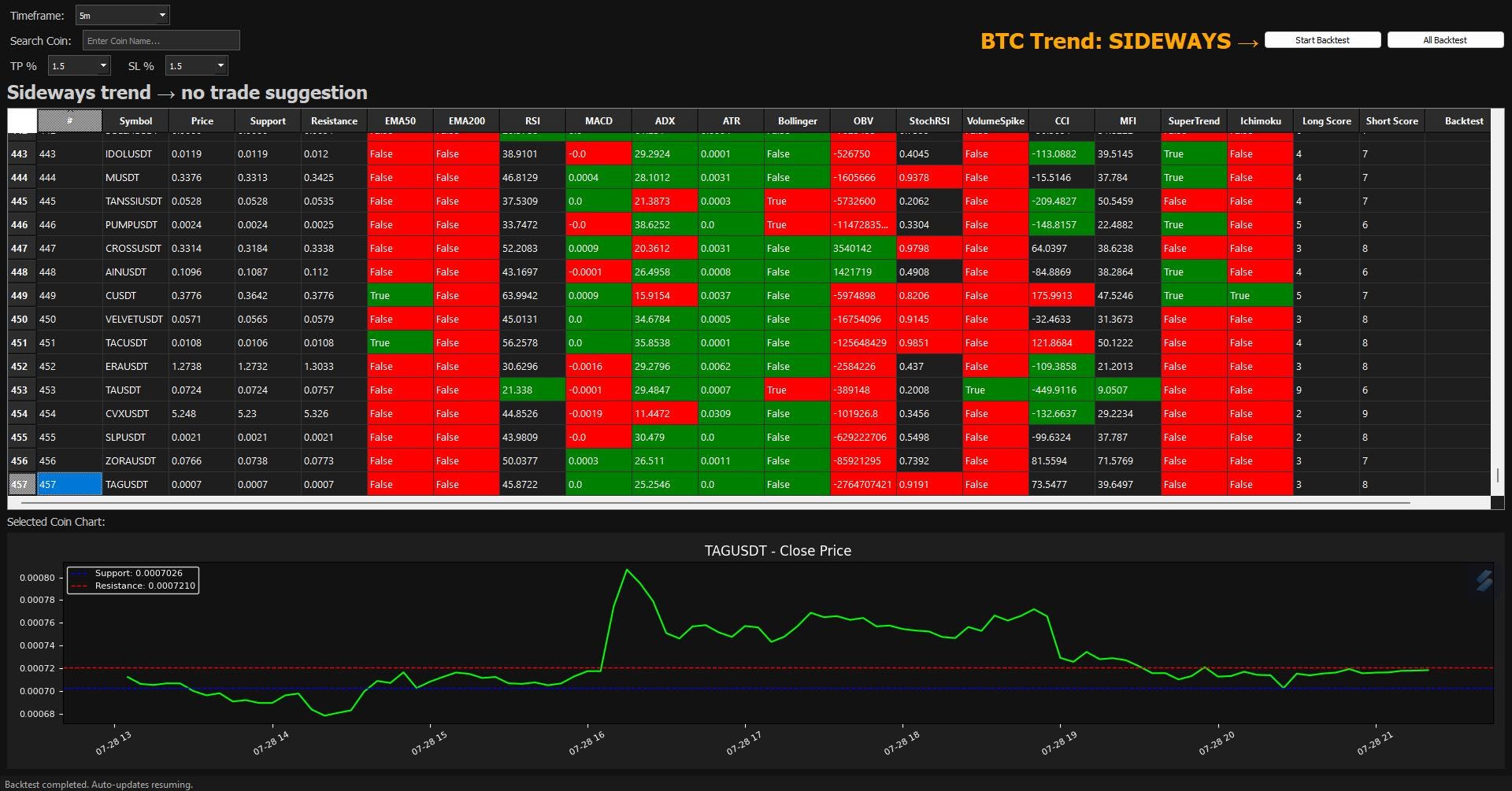The width and height of the screenshot is (1512, 791).
Task: Open the Timeframe dropdown showing 5m
Action: click(x=122, y=14)
